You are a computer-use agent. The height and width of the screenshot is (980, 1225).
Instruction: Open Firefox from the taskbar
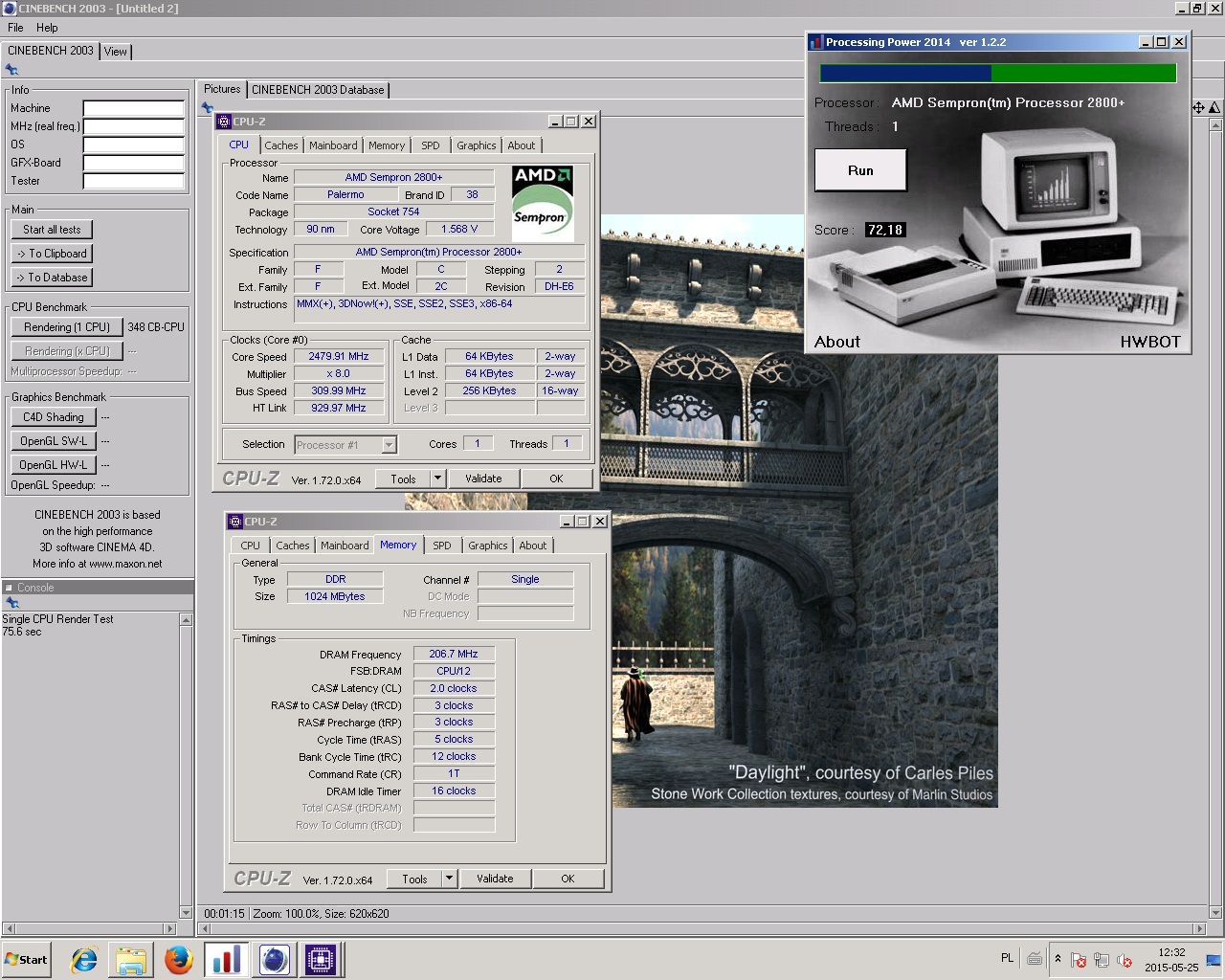(x=178, y=959)
